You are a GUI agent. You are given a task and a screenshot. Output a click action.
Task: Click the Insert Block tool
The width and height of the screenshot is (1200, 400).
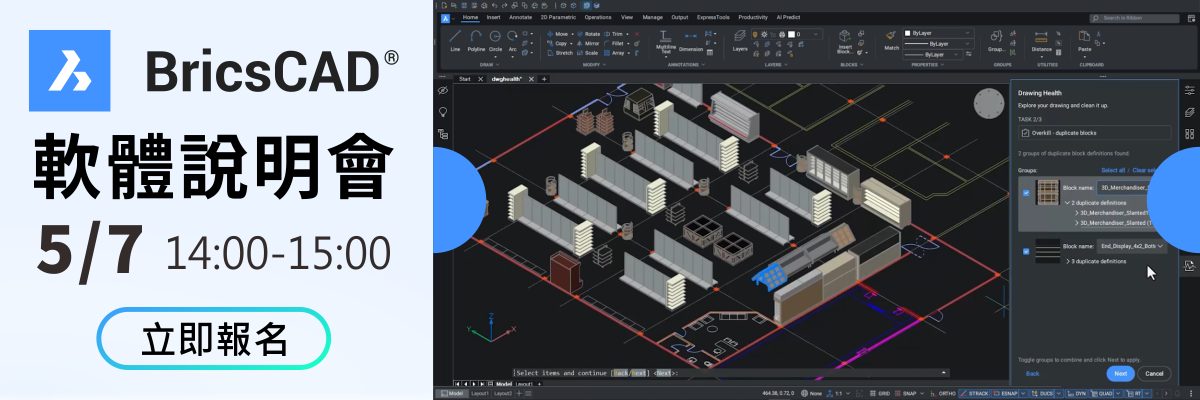[845, 41]
